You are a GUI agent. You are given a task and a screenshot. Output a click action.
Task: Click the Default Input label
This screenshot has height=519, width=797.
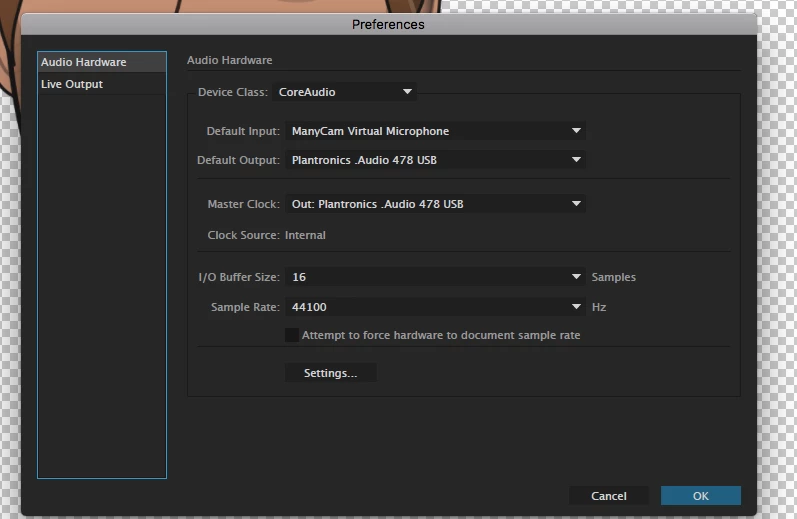click(x=243, y=131)
